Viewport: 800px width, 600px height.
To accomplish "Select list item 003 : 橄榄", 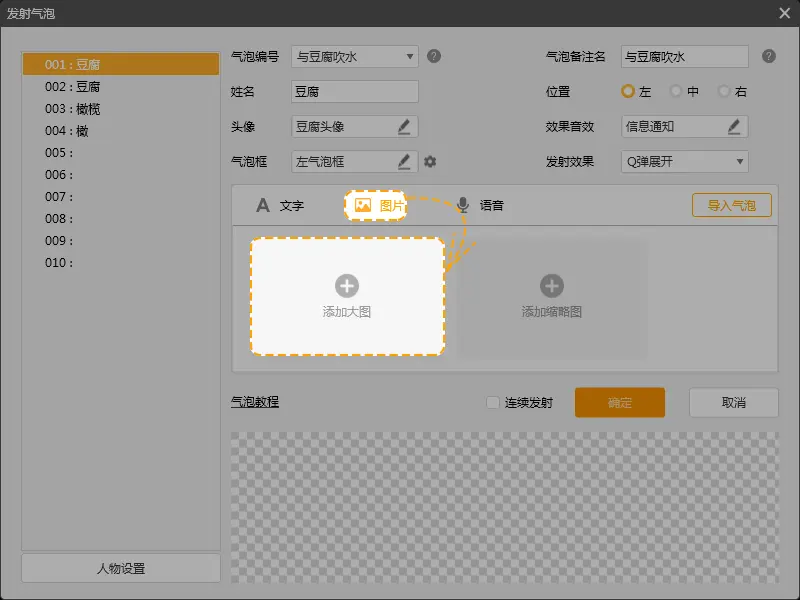I will point(72,109).
